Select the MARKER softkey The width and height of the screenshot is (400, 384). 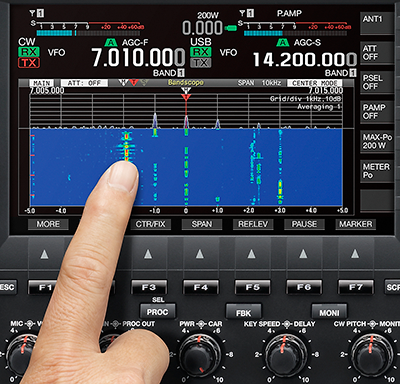click(x=356, y=224)
